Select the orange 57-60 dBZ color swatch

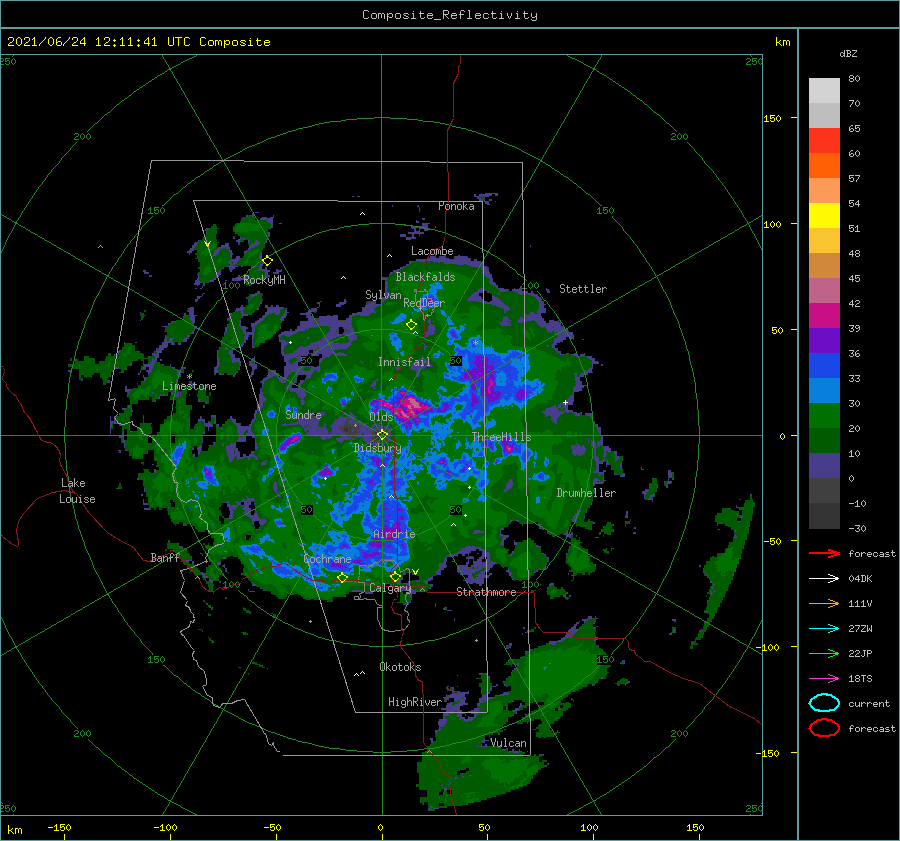click(x=824, y=166)
